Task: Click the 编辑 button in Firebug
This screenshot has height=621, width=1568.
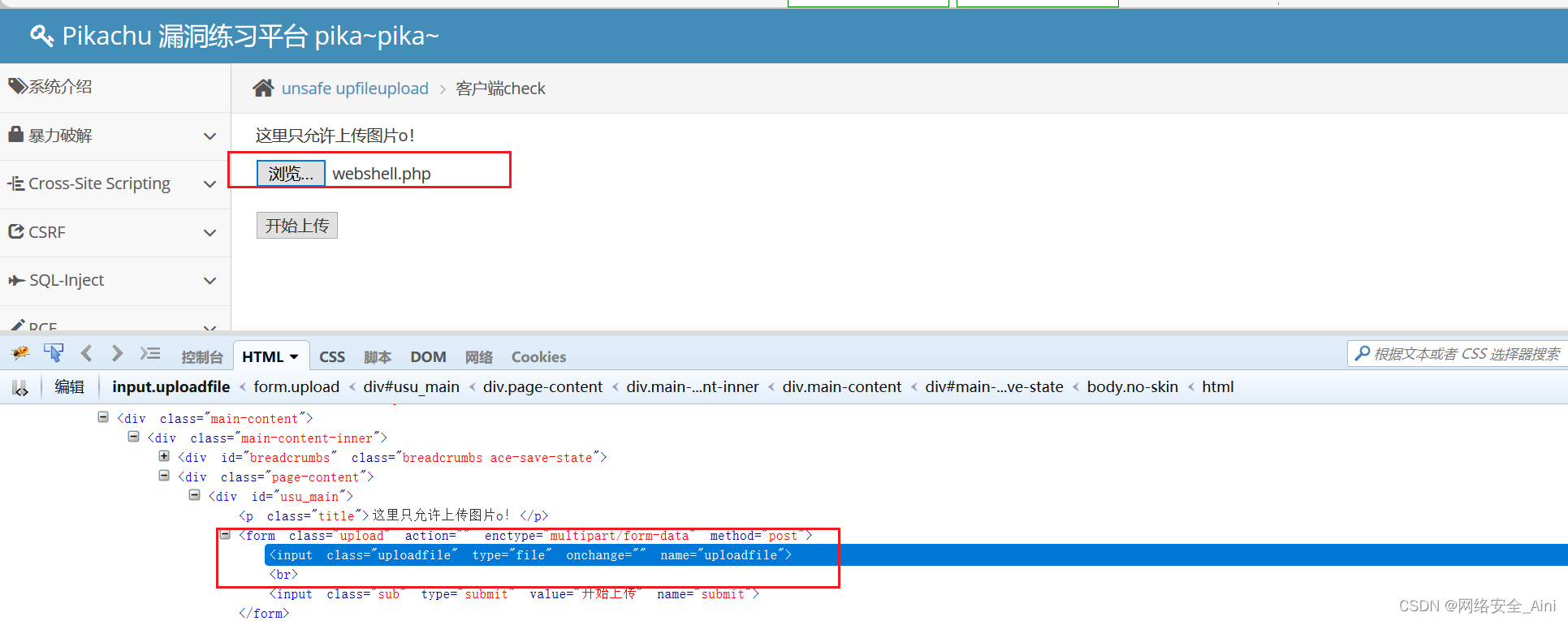Action: 69,387
